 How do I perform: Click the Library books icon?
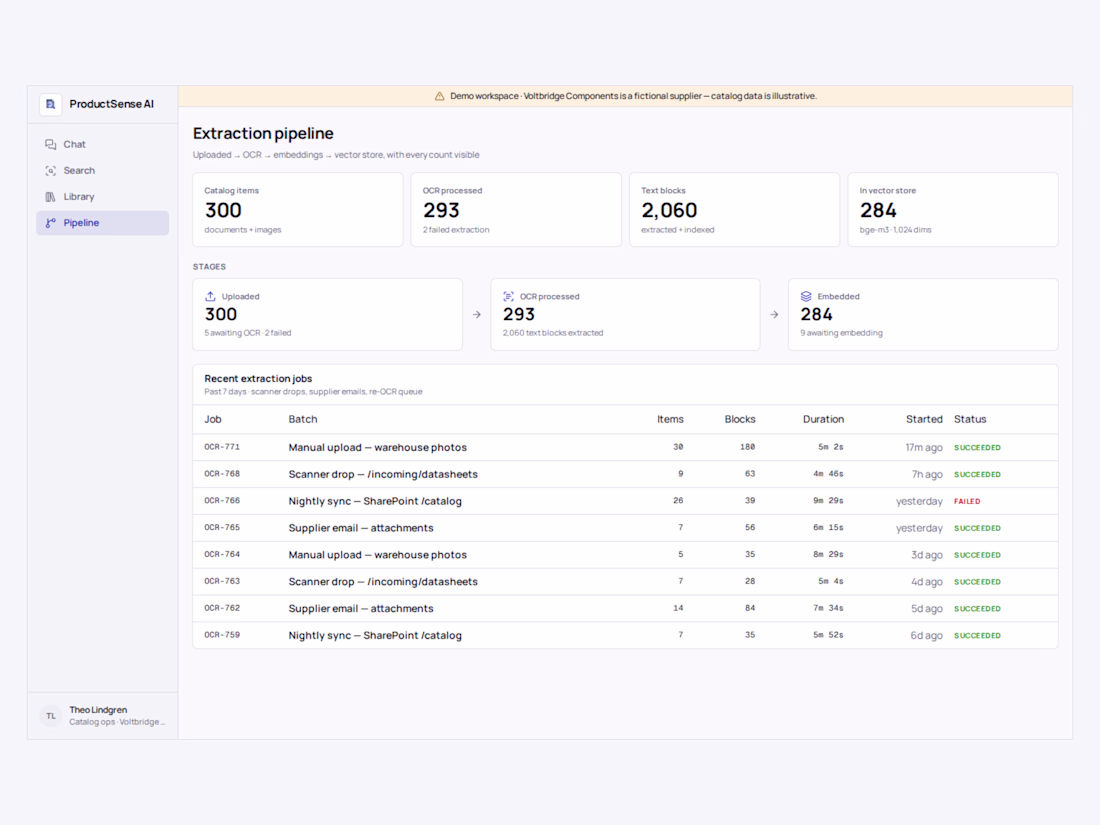pos(51,197)
